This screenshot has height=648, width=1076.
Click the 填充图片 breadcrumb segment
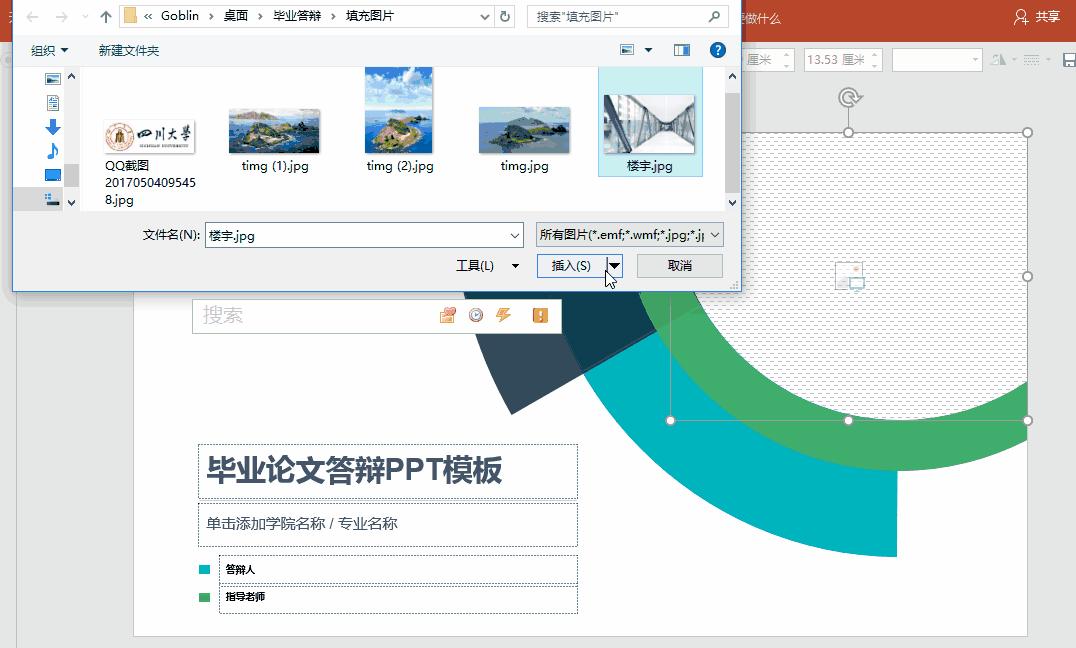click(x=370, y=16)
